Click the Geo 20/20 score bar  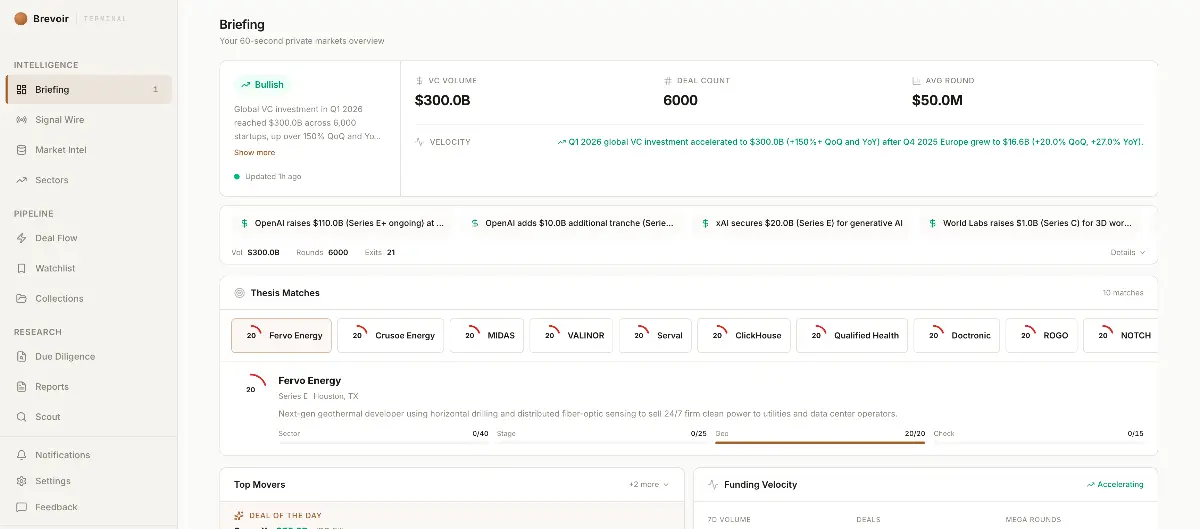click(x=820, y=436)
